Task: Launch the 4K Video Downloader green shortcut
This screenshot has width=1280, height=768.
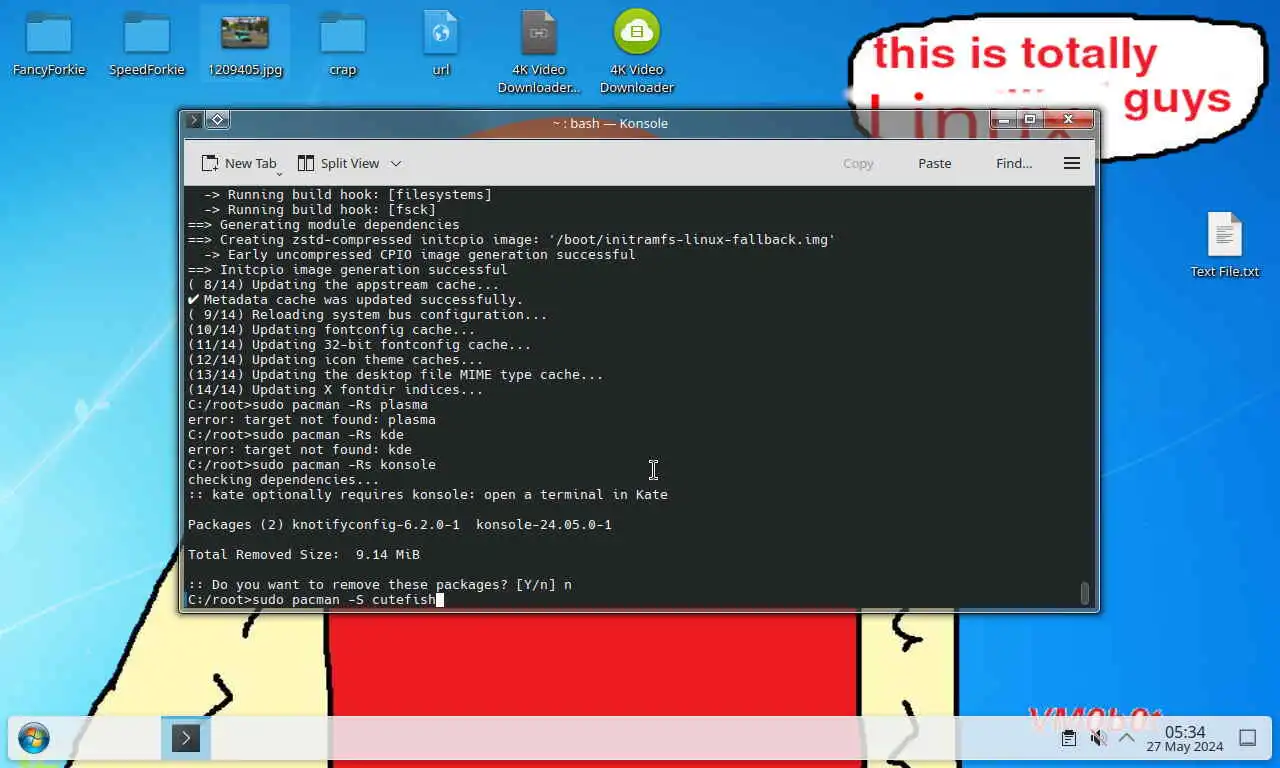Action: point(637,52)
